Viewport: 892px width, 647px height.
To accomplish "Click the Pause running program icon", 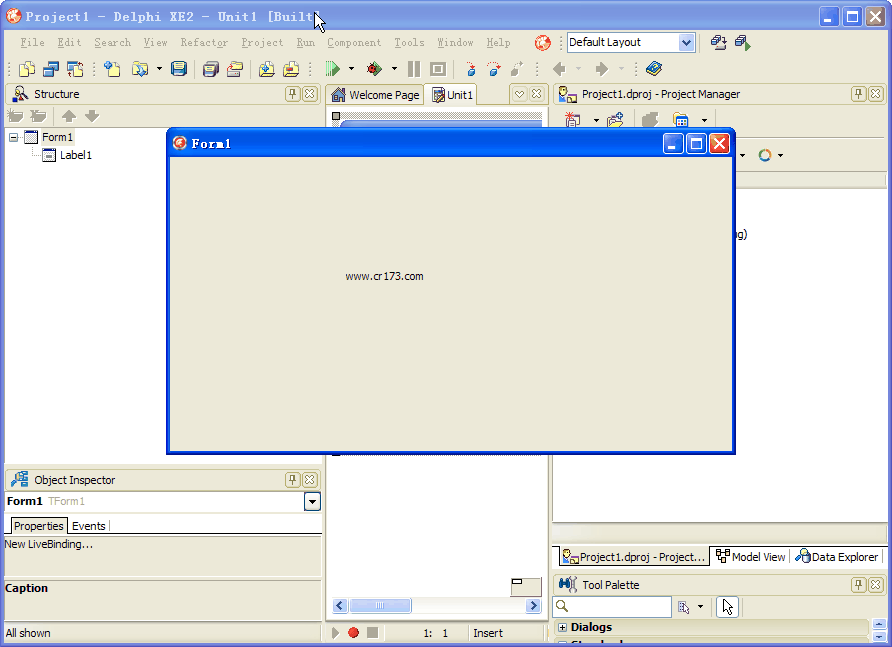I will click(414, 69).
